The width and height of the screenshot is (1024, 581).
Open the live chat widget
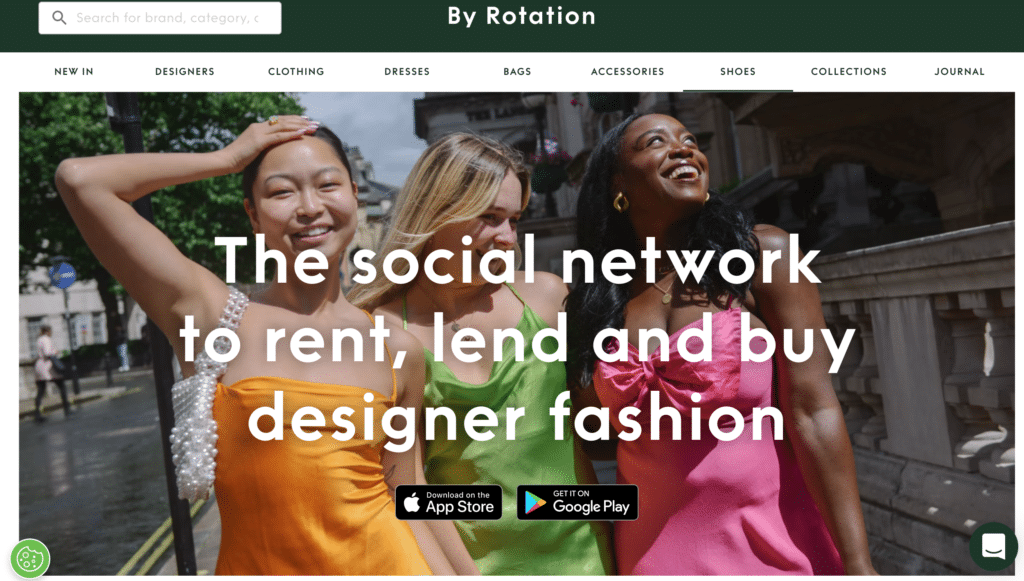tap(993, 546)
